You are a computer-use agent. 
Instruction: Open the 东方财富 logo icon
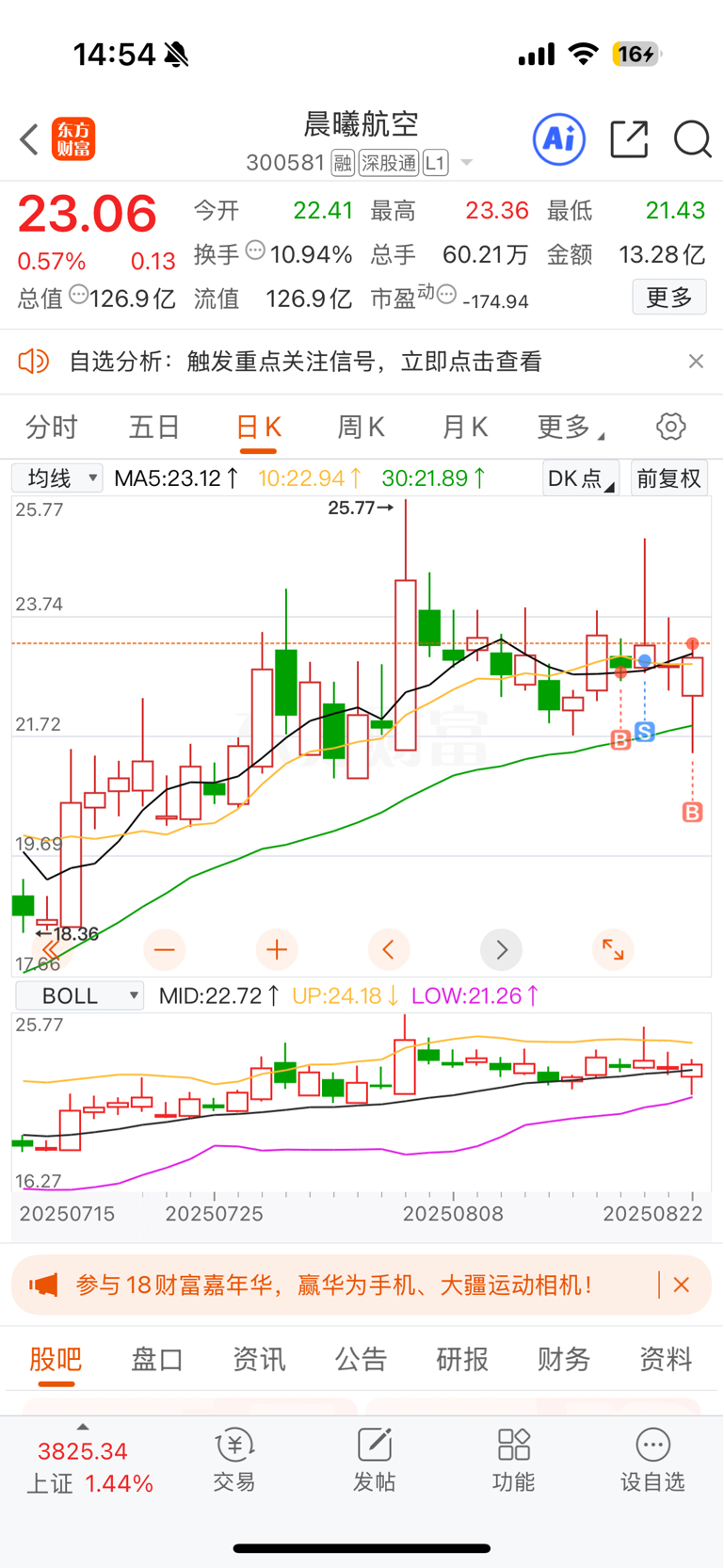(73, 139)
